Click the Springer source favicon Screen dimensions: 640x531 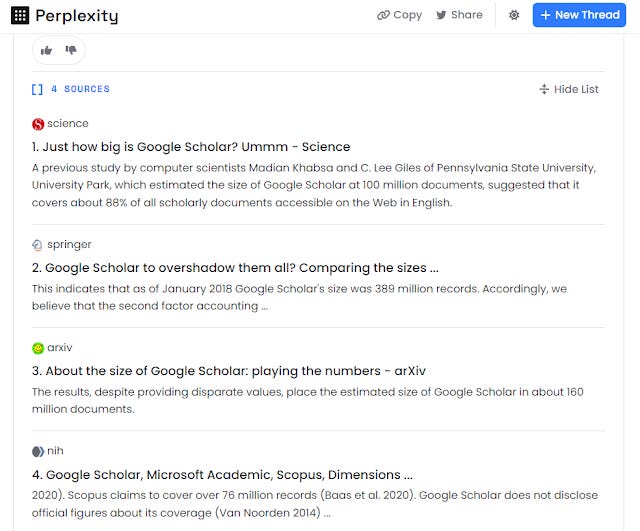point(38,245)
